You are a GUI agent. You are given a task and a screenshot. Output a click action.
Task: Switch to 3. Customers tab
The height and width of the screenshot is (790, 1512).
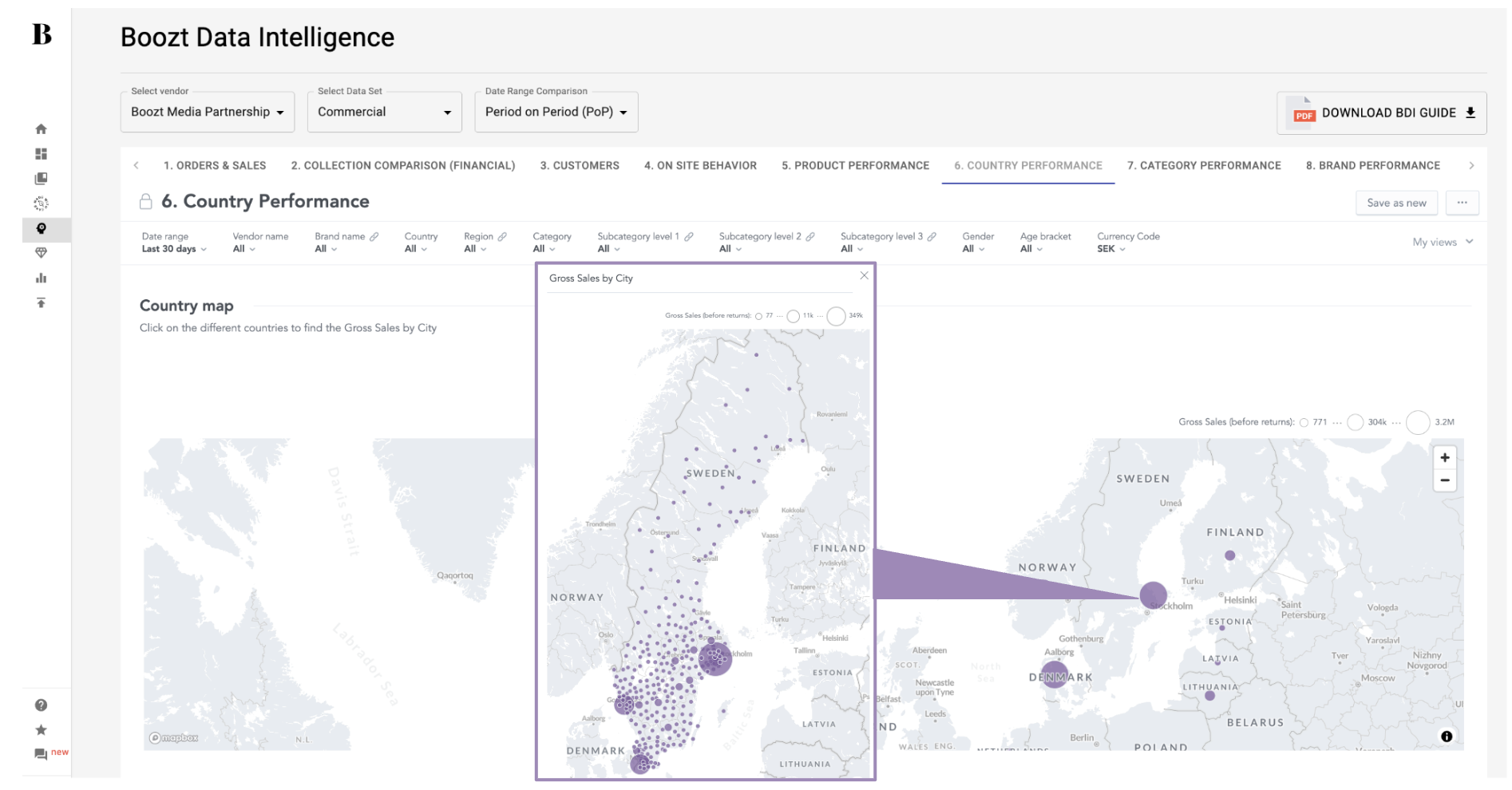point(580,166)
